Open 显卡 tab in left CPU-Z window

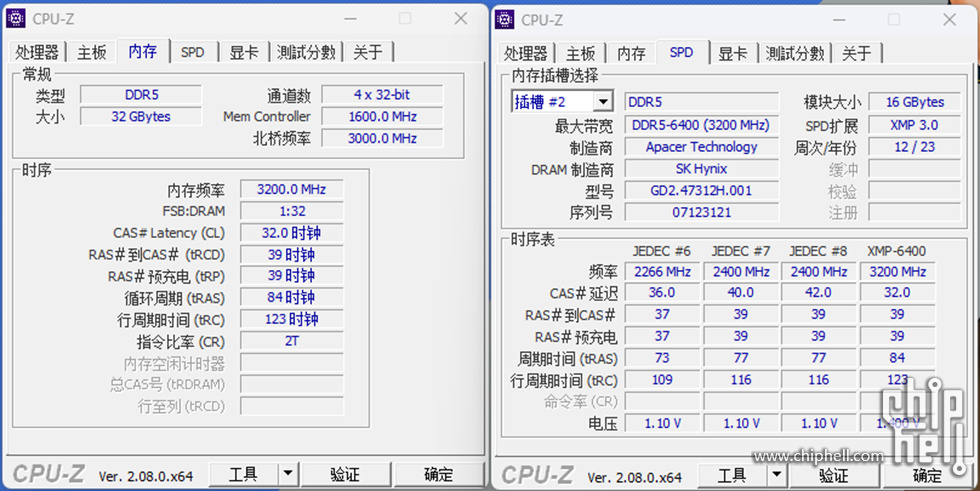244,52
